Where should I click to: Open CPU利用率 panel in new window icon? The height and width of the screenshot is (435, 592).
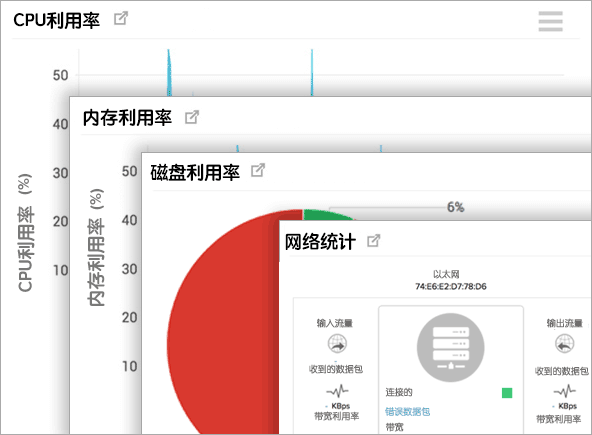[x=121, y=18]
